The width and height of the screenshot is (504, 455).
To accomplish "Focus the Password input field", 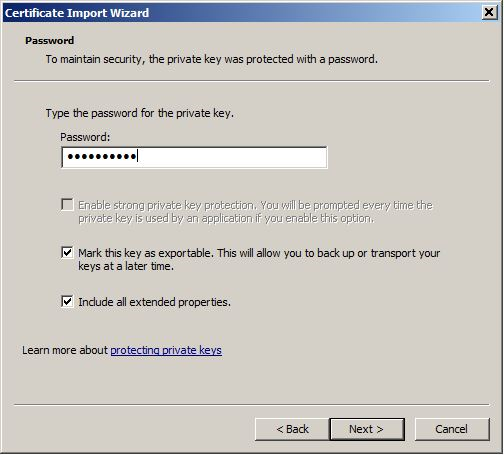I will point(194,157).
